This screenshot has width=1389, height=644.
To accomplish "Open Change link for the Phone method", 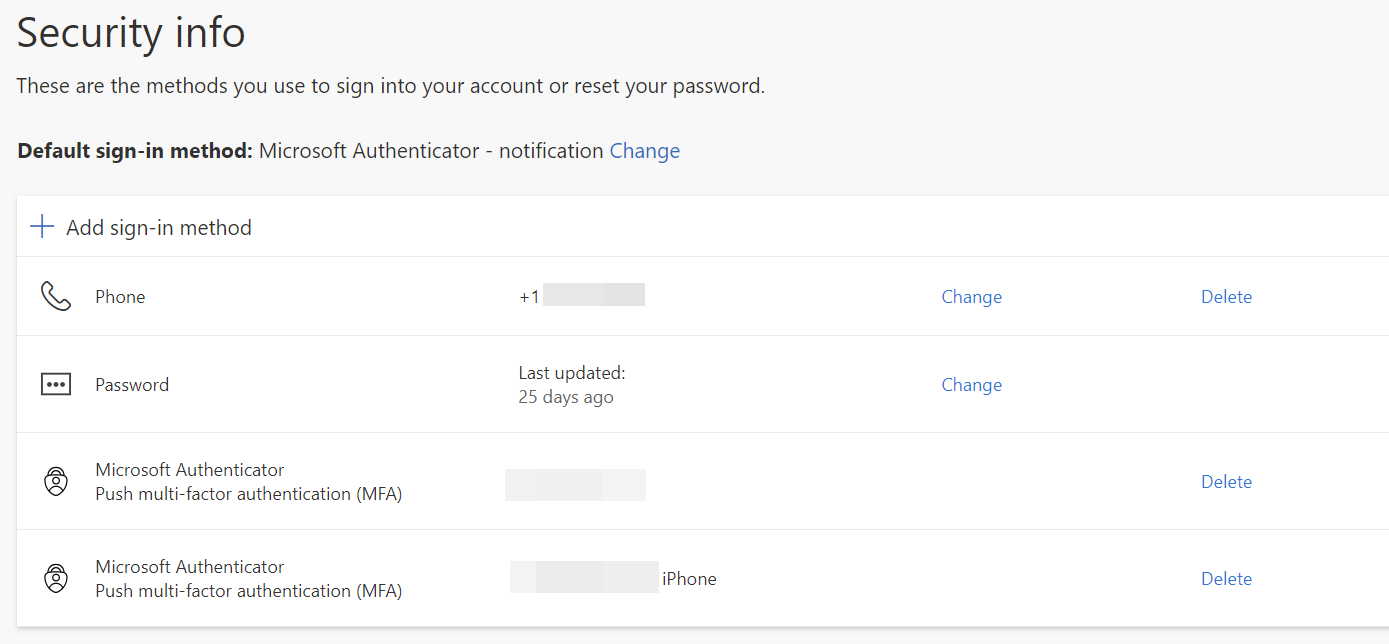I will (971, 297).
